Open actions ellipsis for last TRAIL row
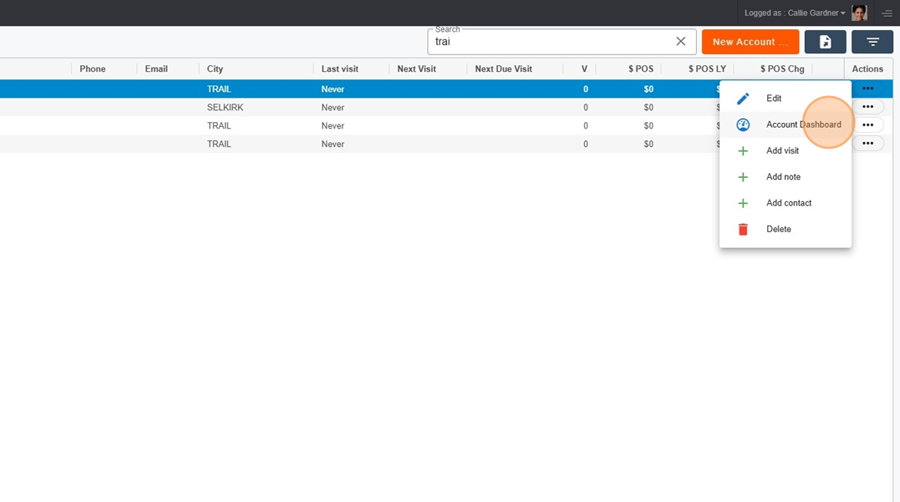900x502 pixels. 868,143
